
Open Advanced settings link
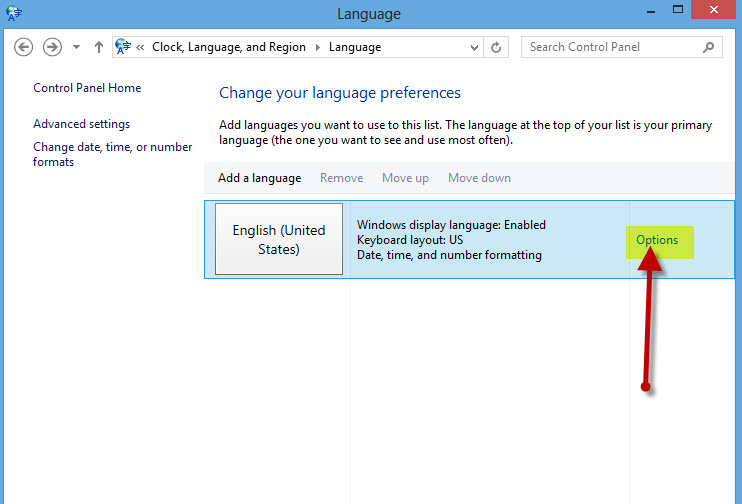click(x=81, y=124)
